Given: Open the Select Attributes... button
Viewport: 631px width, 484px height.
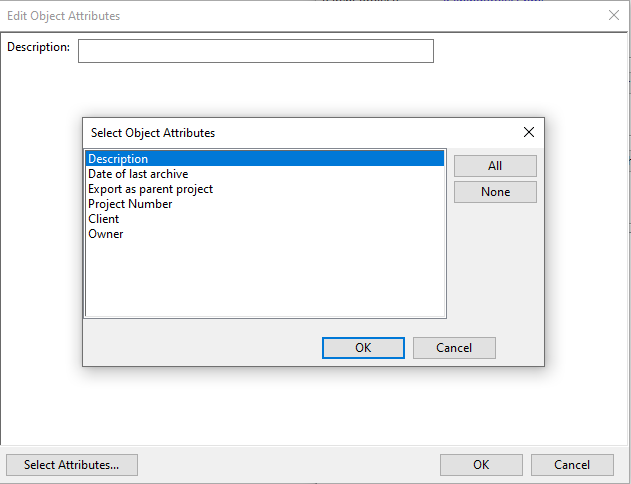Looking at the screenshot, I should [x=72, y=465].
